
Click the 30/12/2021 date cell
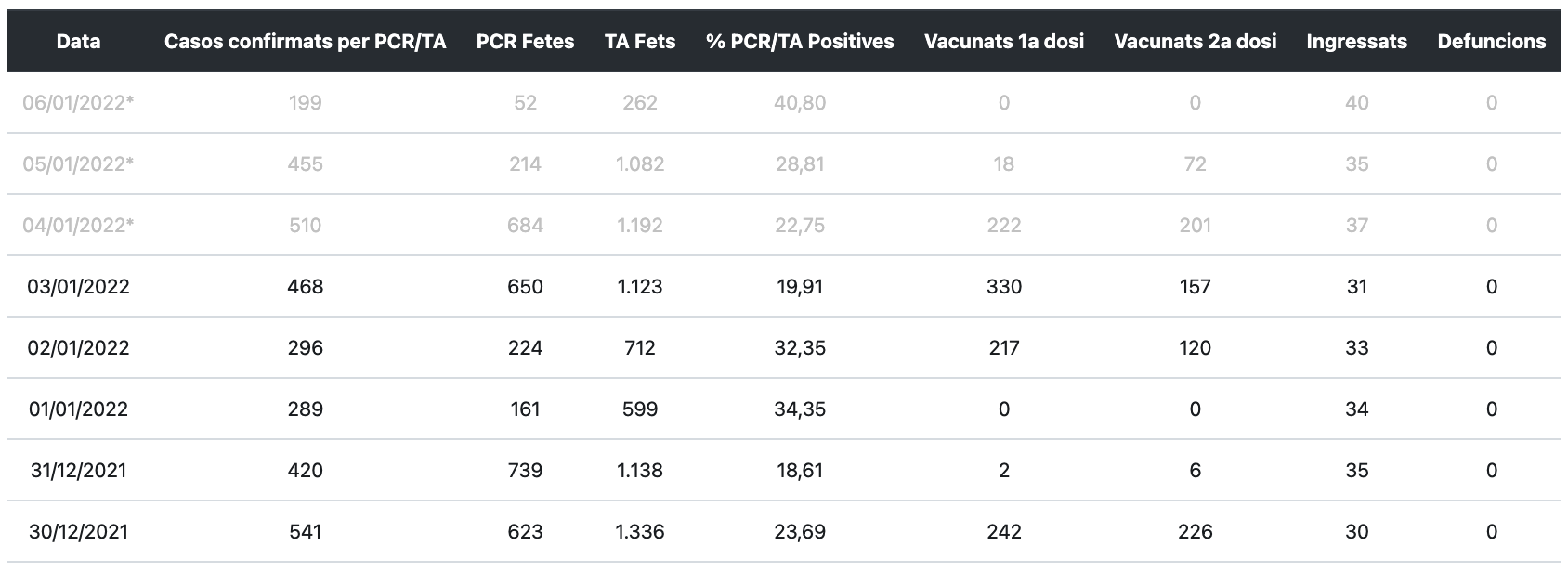pos(78,532)
